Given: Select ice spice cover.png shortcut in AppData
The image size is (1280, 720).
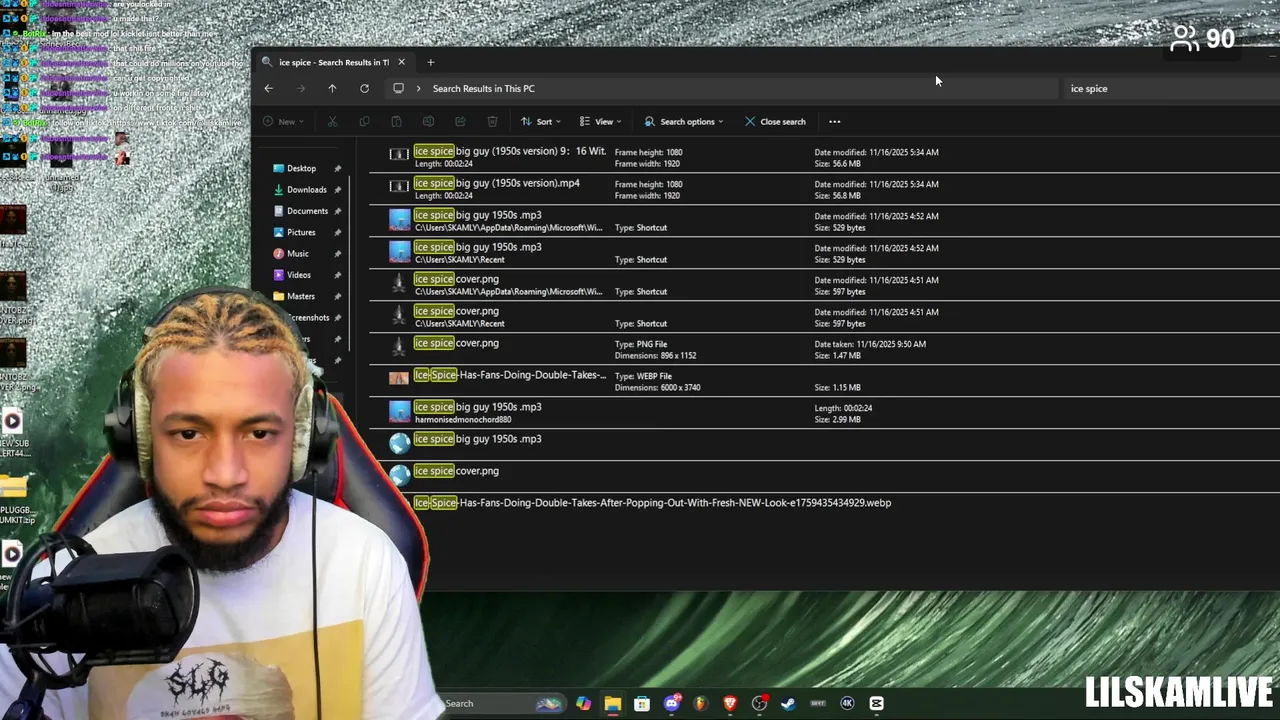Looking at the screenshot, I should (x=825, y=285).
